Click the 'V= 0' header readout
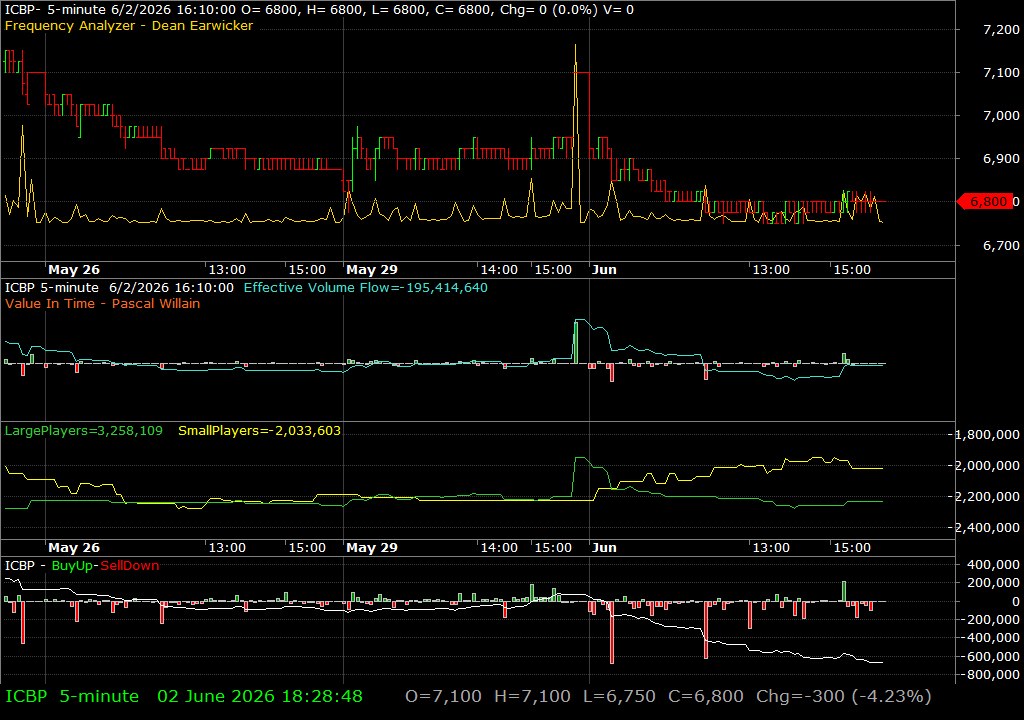Screen dimensions: 1024x720 coord(618,10)
